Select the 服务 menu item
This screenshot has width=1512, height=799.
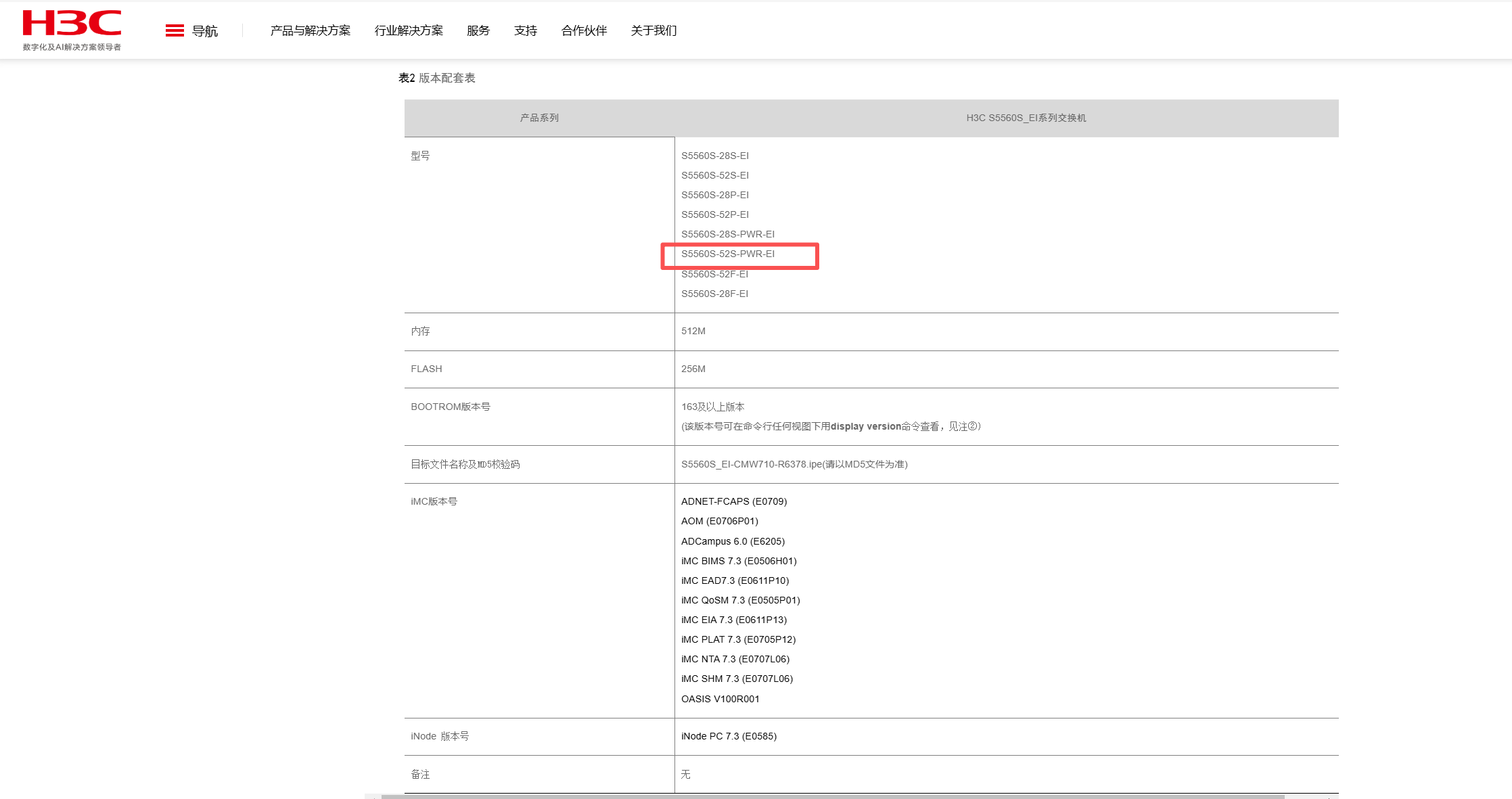click(478, 30)
